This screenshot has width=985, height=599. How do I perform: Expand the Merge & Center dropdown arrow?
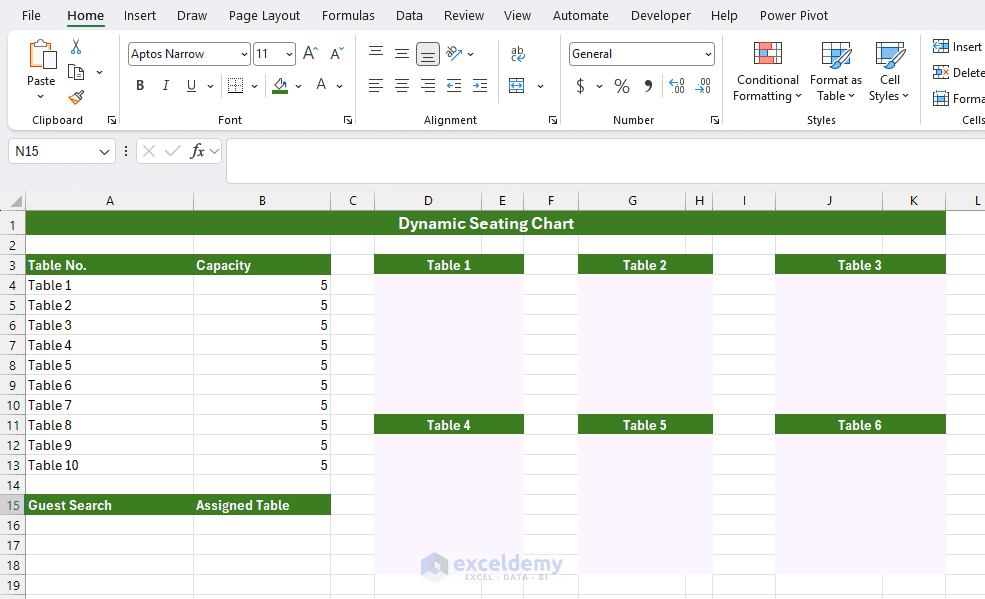point(540,86)
